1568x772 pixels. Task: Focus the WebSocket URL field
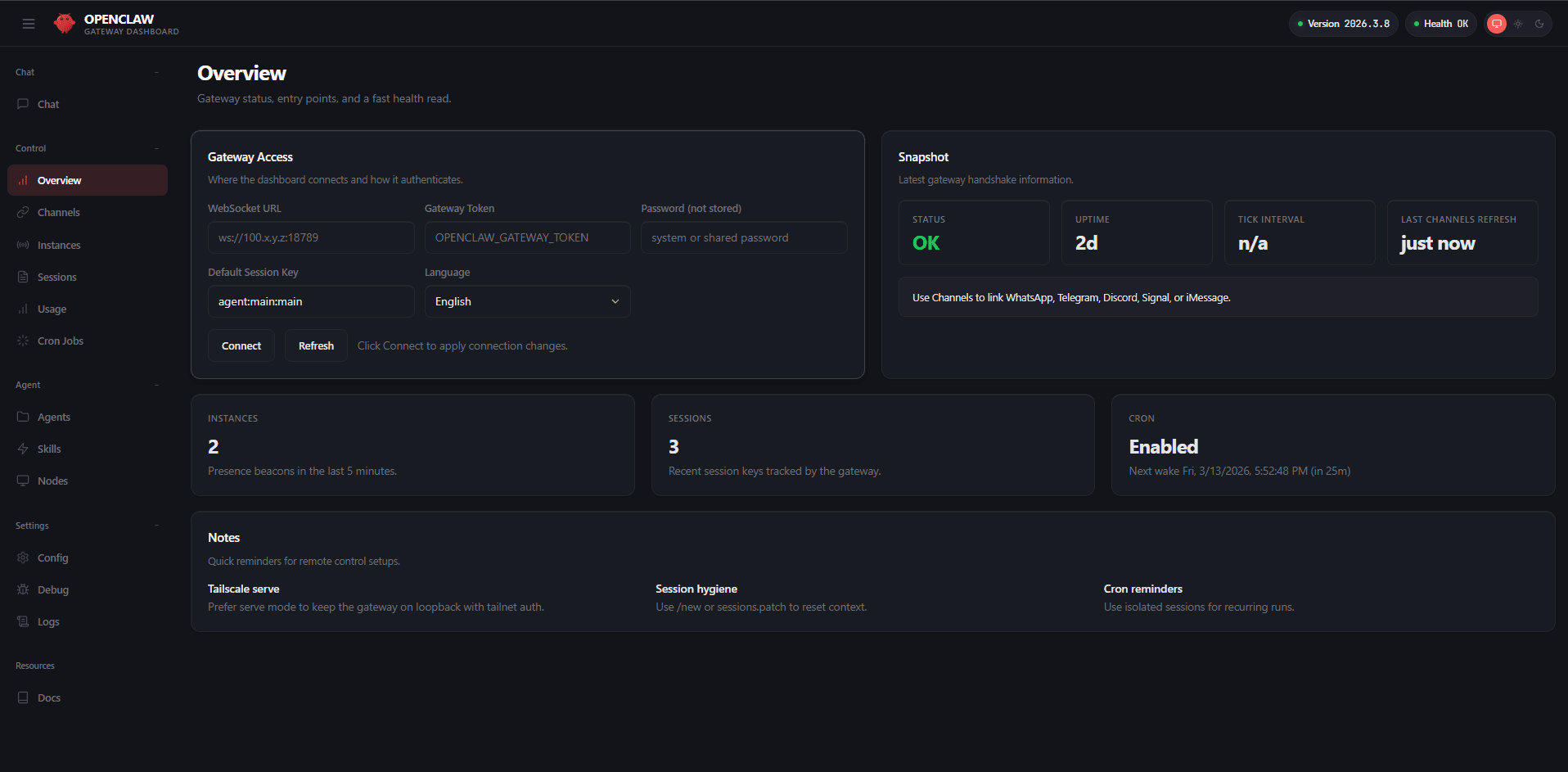[311, 237]
